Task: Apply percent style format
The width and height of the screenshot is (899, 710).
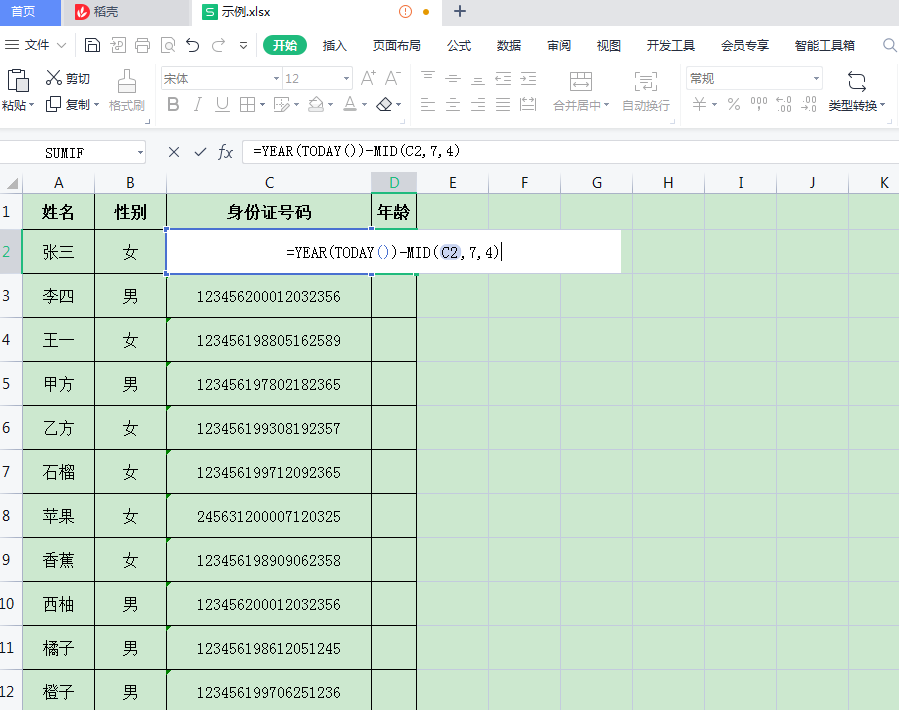Action: [x=734, y=104]
